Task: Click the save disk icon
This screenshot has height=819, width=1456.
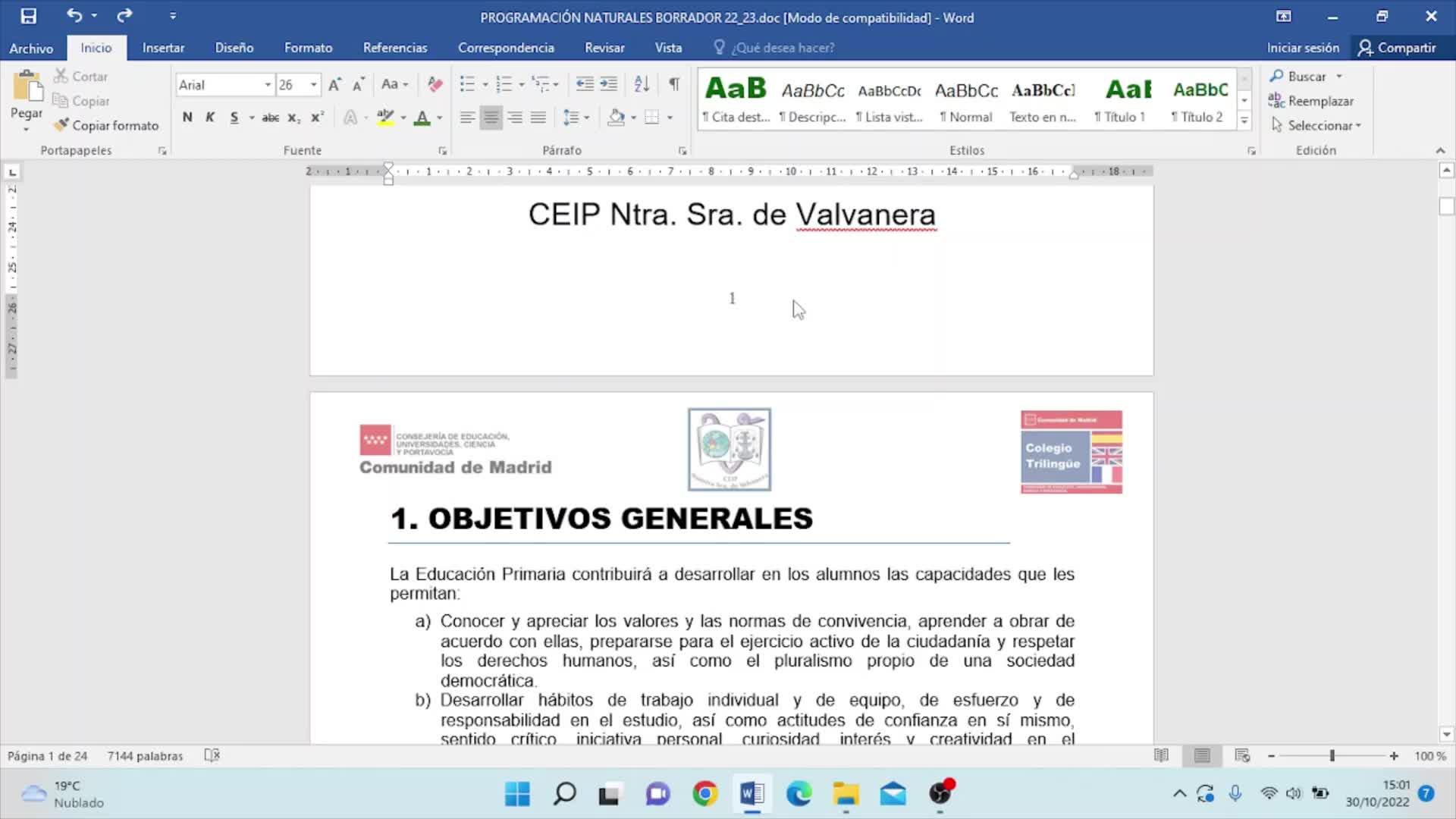Action: tap(28, 16)
